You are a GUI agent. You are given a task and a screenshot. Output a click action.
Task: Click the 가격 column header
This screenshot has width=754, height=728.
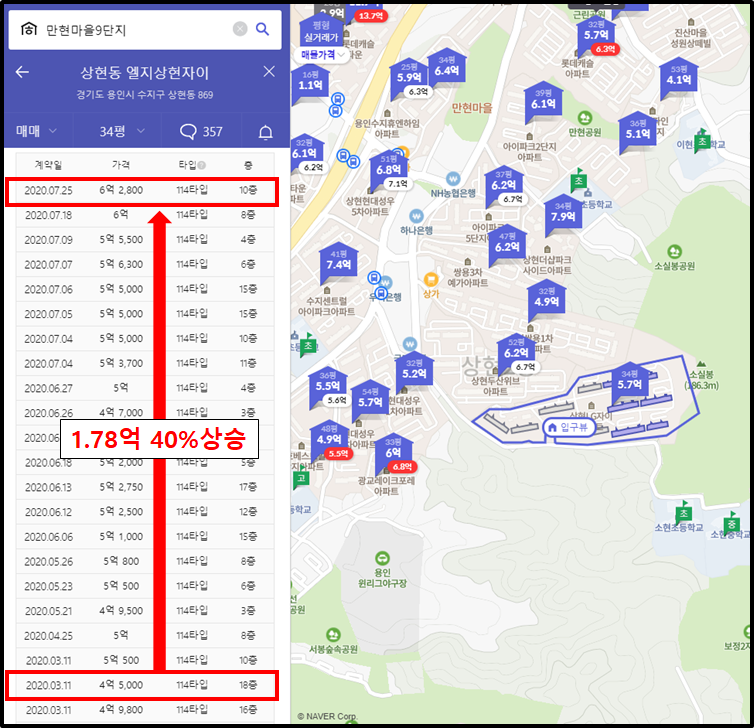(x=121, y=165)
